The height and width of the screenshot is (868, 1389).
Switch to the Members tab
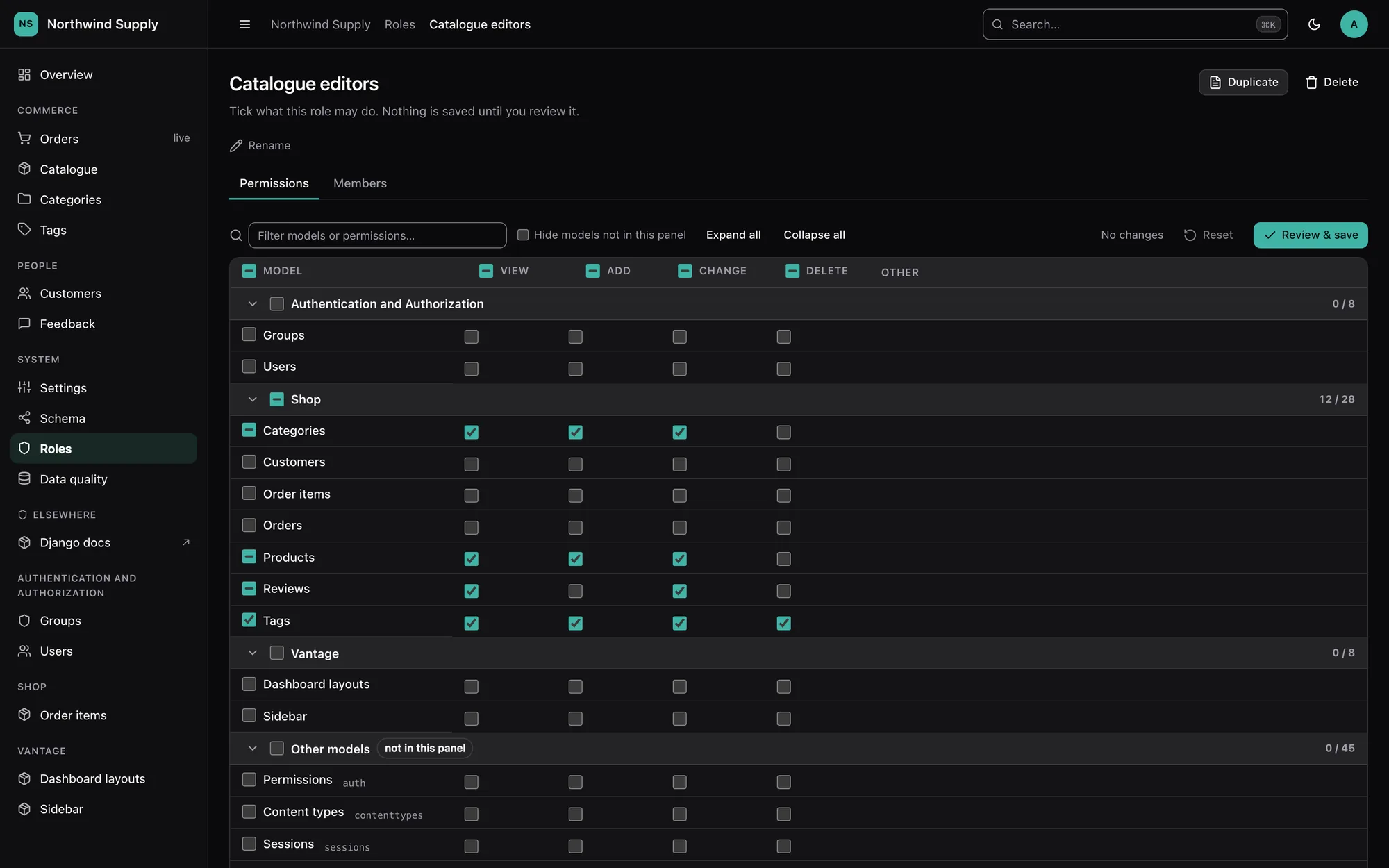click(360, 183)
